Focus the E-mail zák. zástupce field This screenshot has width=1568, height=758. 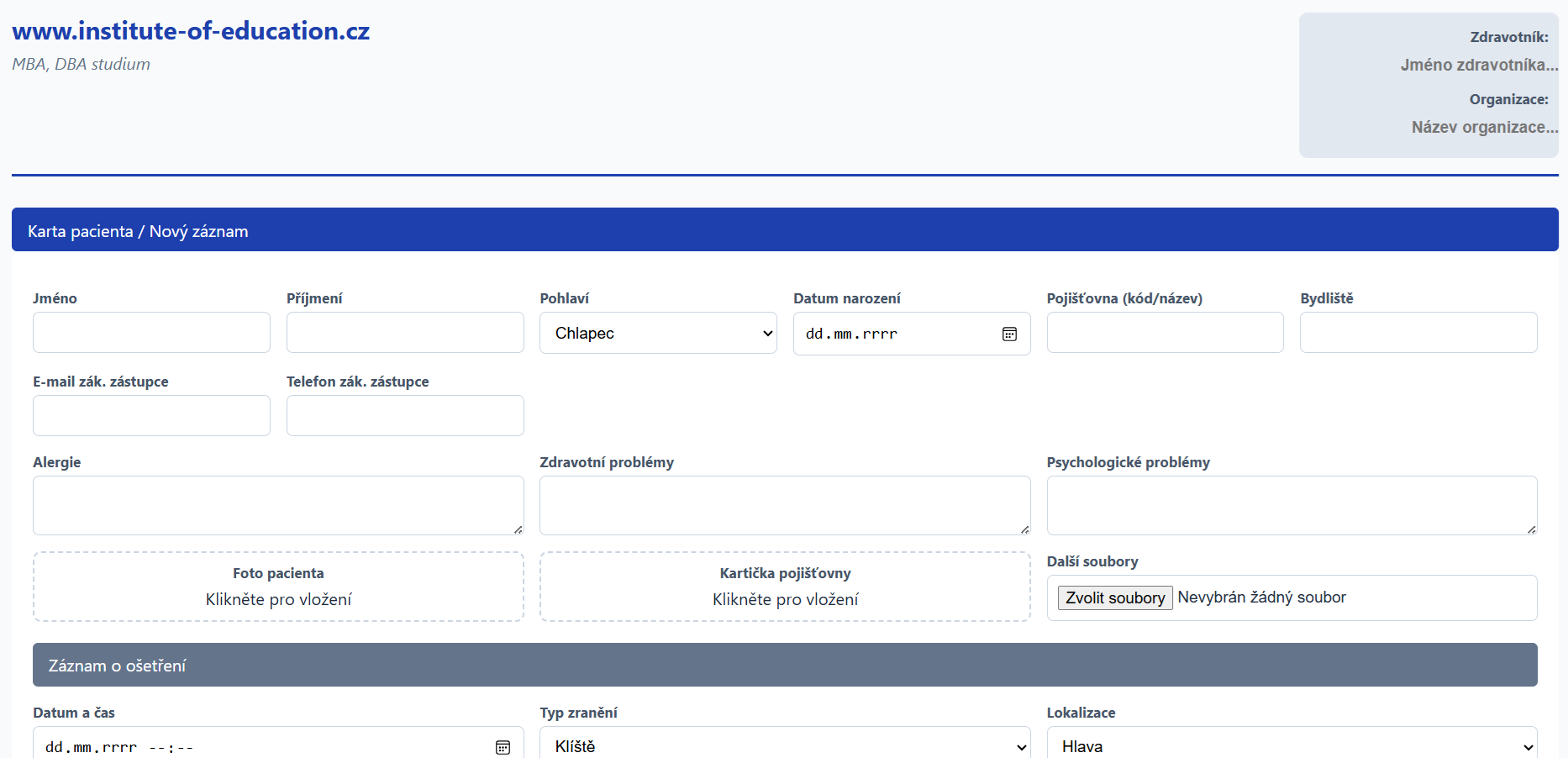[x=151, y=416]
